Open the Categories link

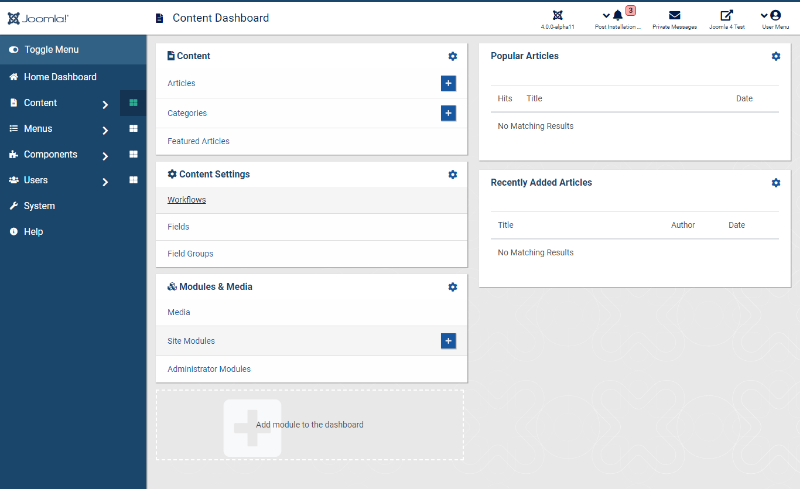click(x=187, y=113)
